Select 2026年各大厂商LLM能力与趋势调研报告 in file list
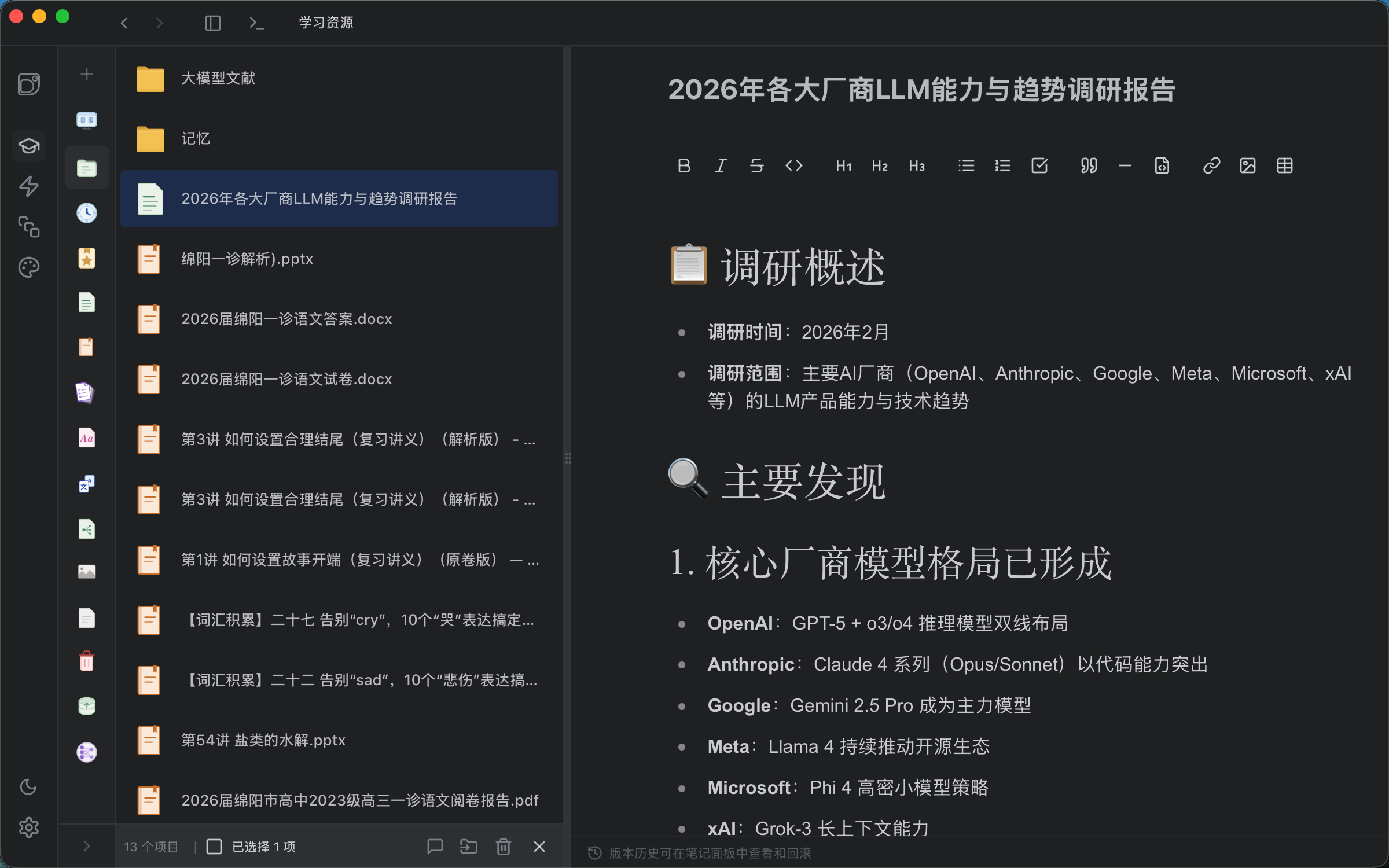 339,198
